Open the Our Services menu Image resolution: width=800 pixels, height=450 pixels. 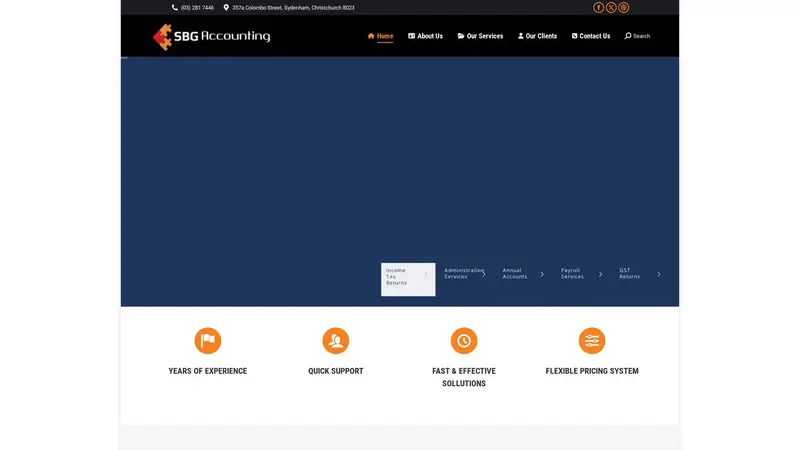[x=481, y=36]
